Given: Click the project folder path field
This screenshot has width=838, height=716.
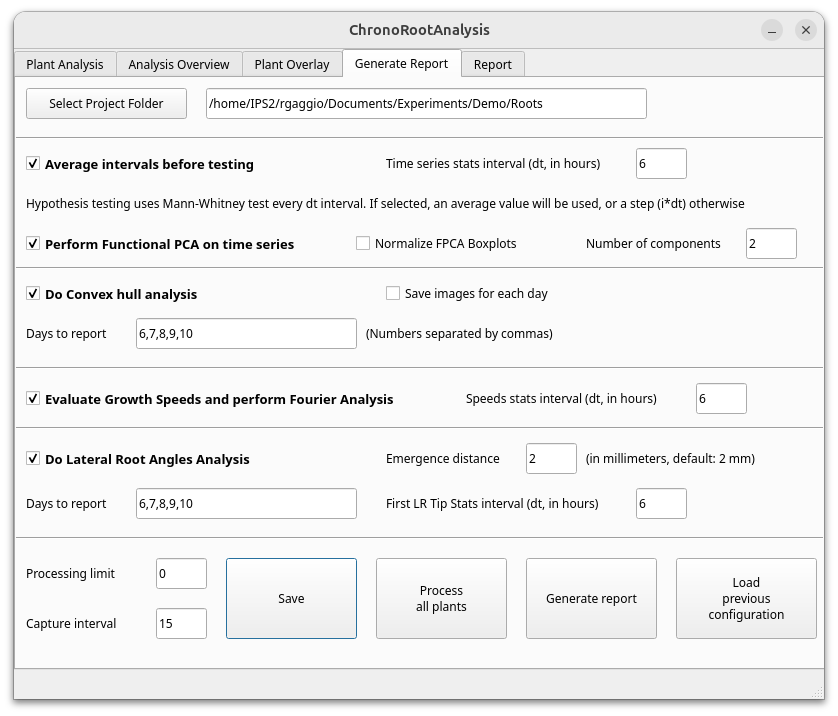Looking at the screenshot, I should 426,103.
